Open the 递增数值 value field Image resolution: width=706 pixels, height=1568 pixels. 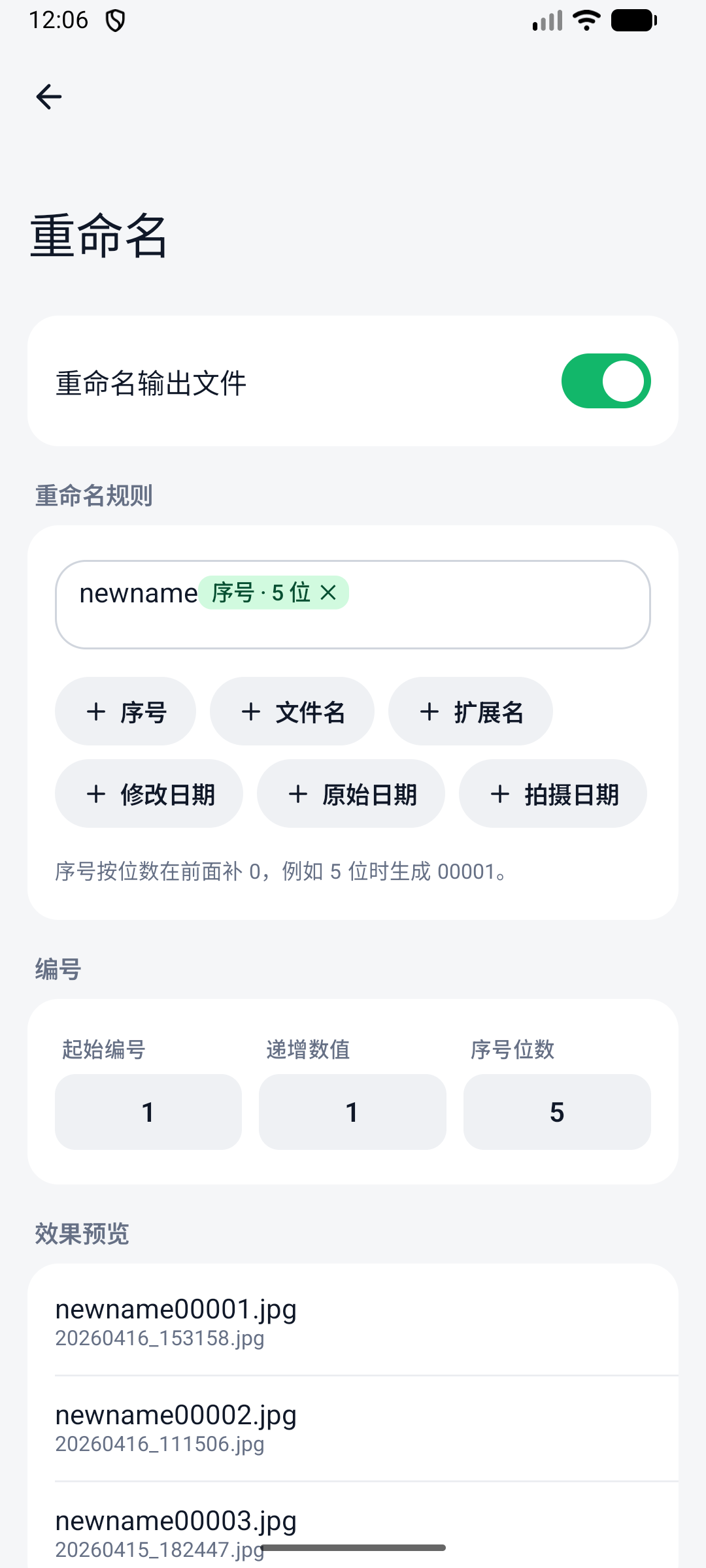pyautogui.click(x=352, y=1112)
